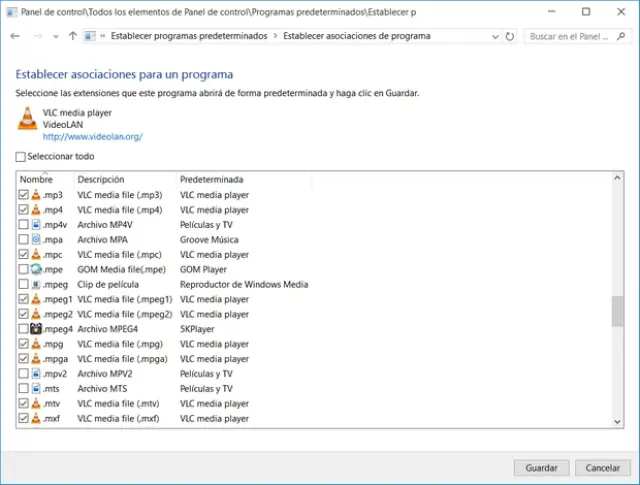Click the large VLC media player logo

[x=27, y=119]
